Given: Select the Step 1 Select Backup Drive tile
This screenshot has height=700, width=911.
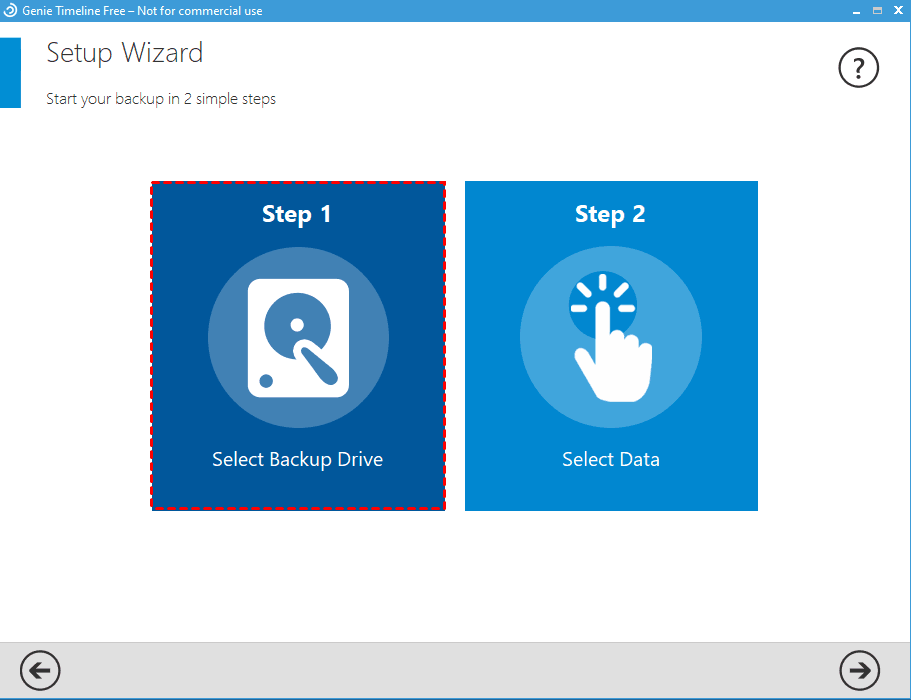Looking at the screenshot, I should point(297,345).
